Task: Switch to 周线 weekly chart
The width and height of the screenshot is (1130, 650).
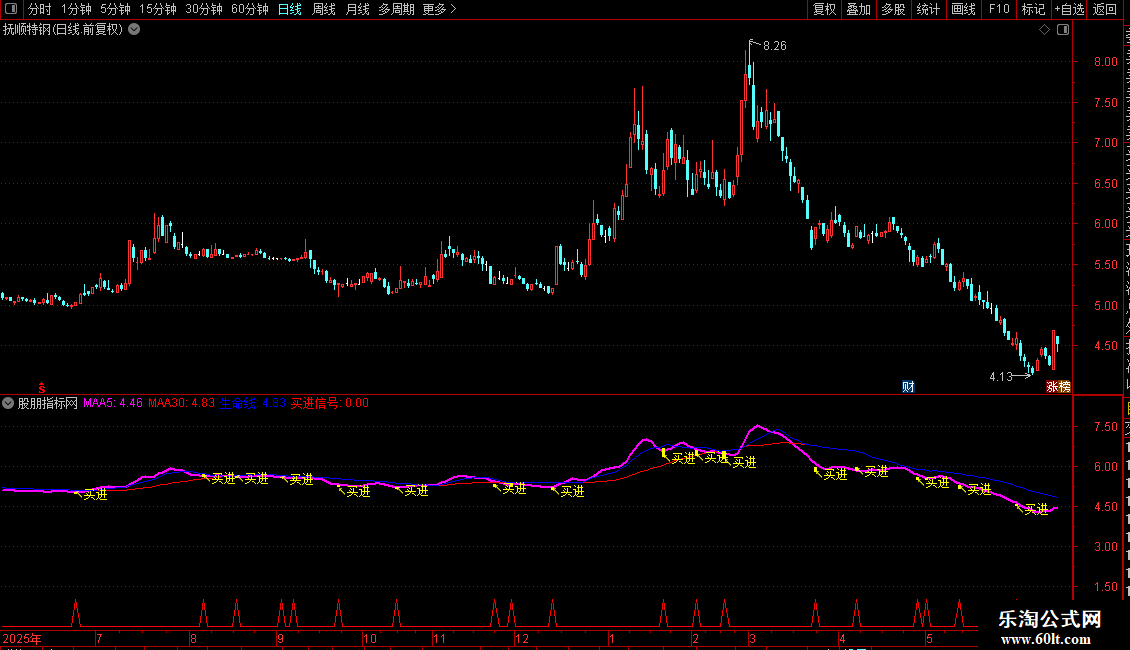Action: tap(324, 9)
